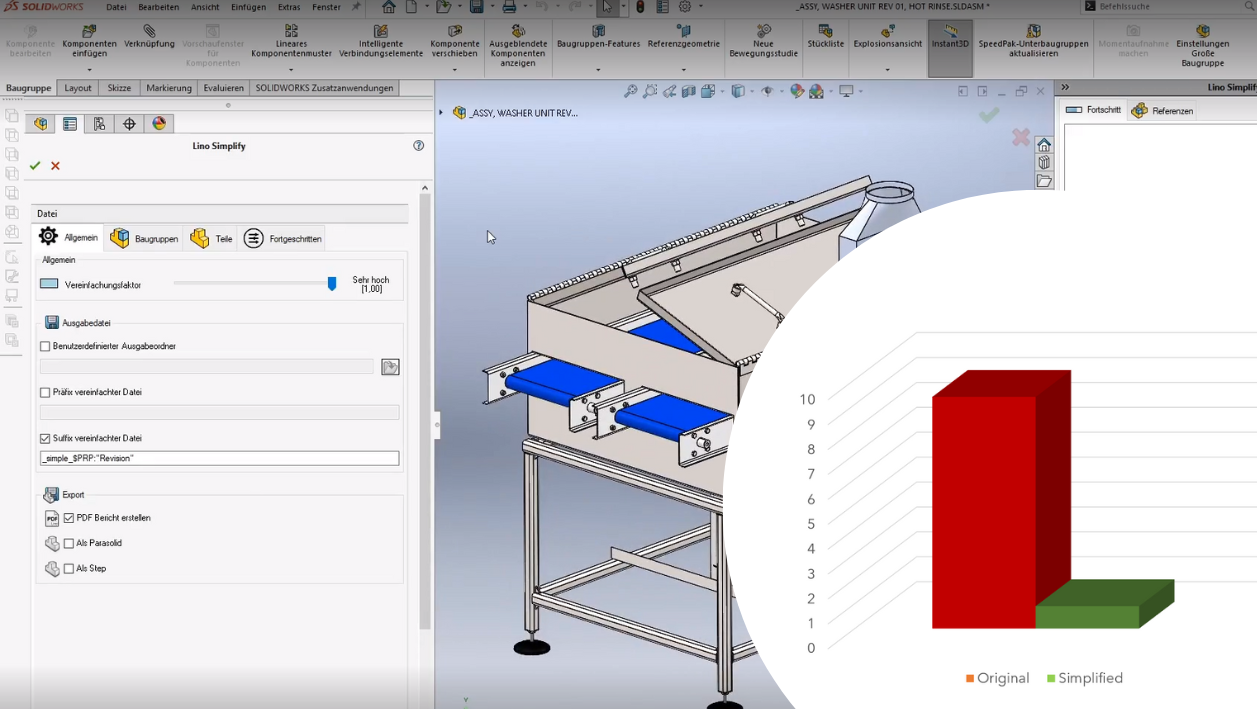Click the green checkmark to confirm Lino Simplify
Viewport: 1257px width, 709px height.
point(35,166)
